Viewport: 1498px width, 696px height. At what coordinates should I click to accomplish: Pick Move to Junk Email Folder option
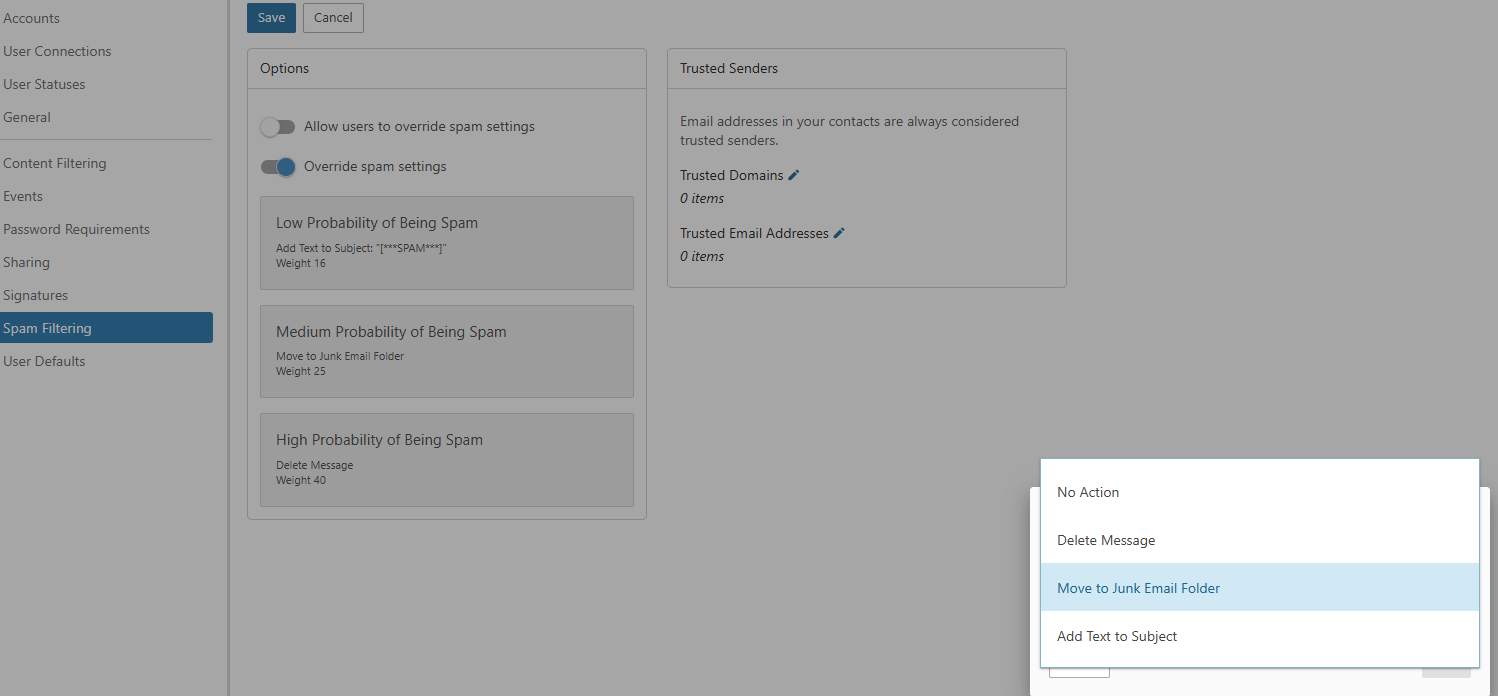tap(1138, 588)
